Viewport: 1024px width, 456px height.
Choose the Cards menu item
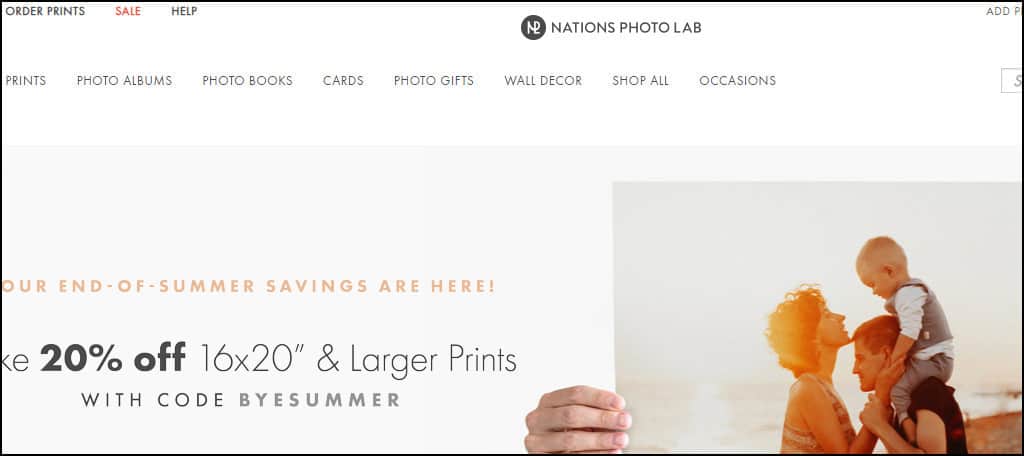[343, 80]
